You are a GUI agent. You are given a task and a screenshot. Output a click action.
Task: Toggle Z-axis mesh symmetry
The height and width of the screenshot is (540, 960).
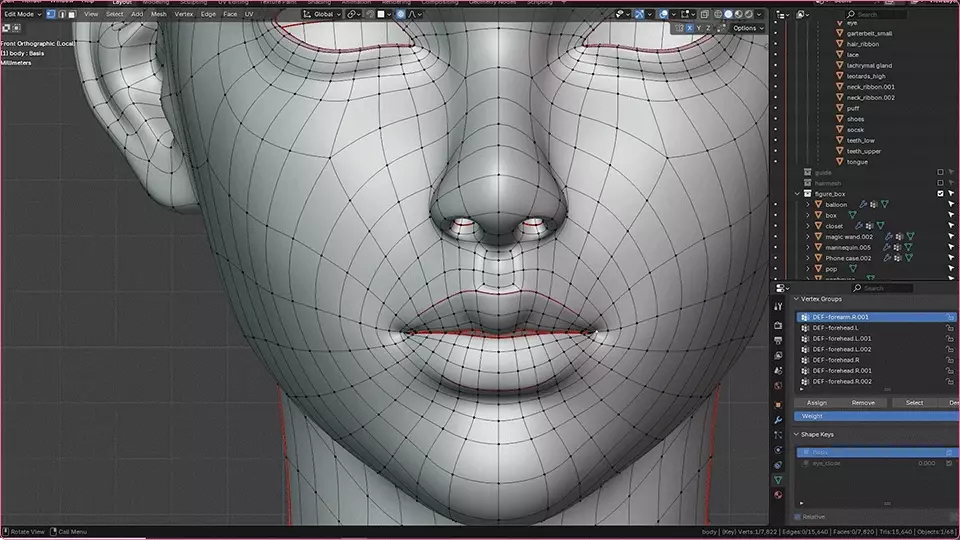coord(708,28)
